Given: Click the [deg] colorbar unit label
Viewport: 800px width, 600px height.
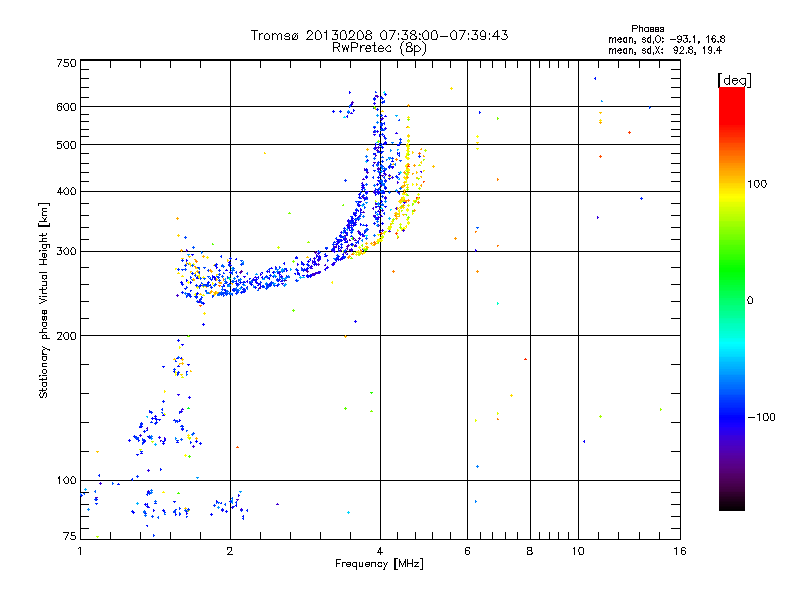Looking at the screenshot, I should tap(734, 80).
